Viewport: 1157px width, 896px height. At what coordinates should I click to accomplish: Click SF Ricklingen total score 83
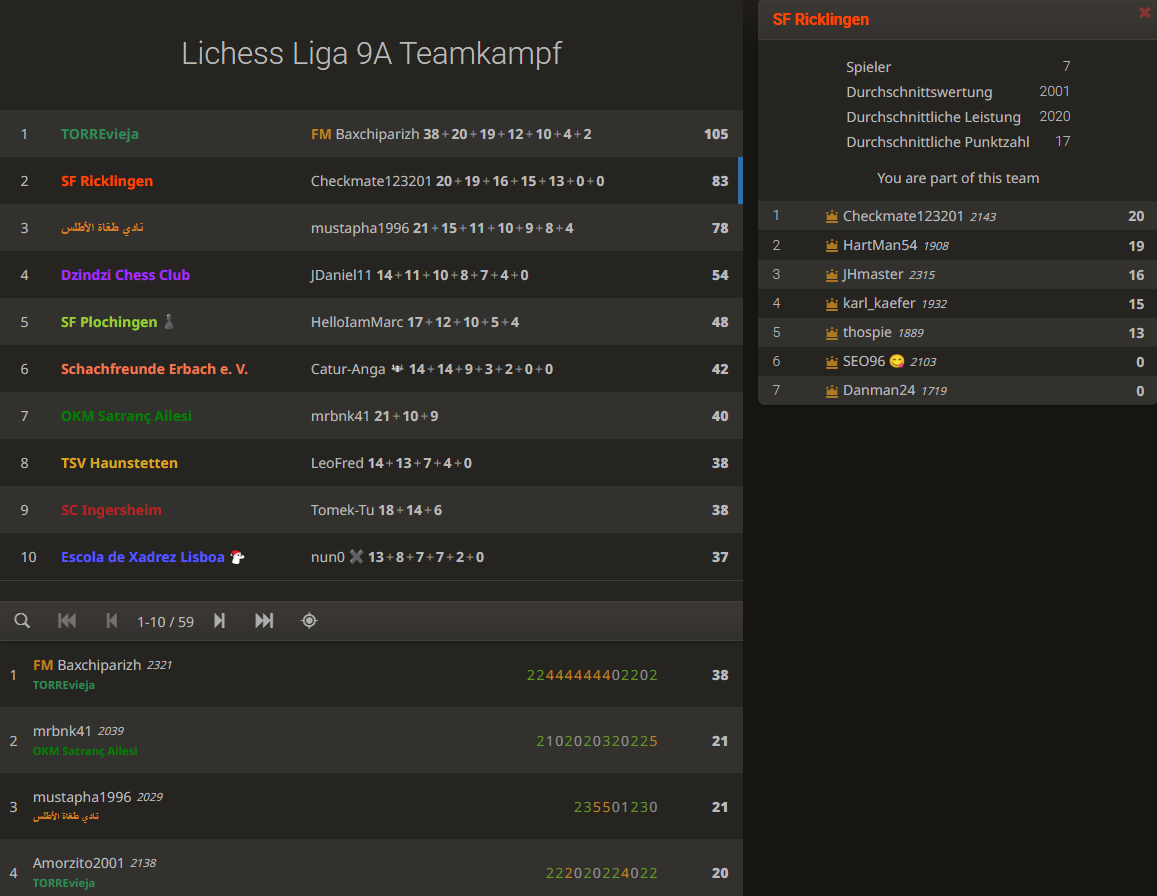(x=720, y=181)
